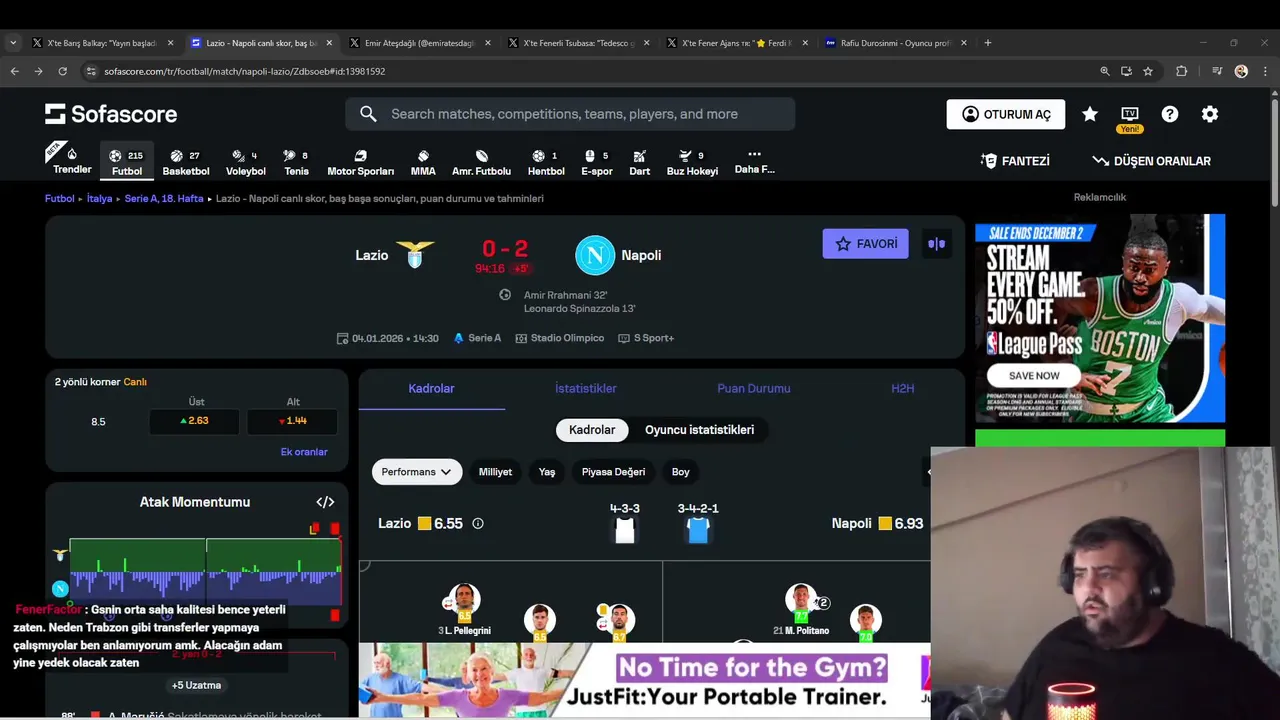Select Voleybol sport category

click(x=246, y=161)
